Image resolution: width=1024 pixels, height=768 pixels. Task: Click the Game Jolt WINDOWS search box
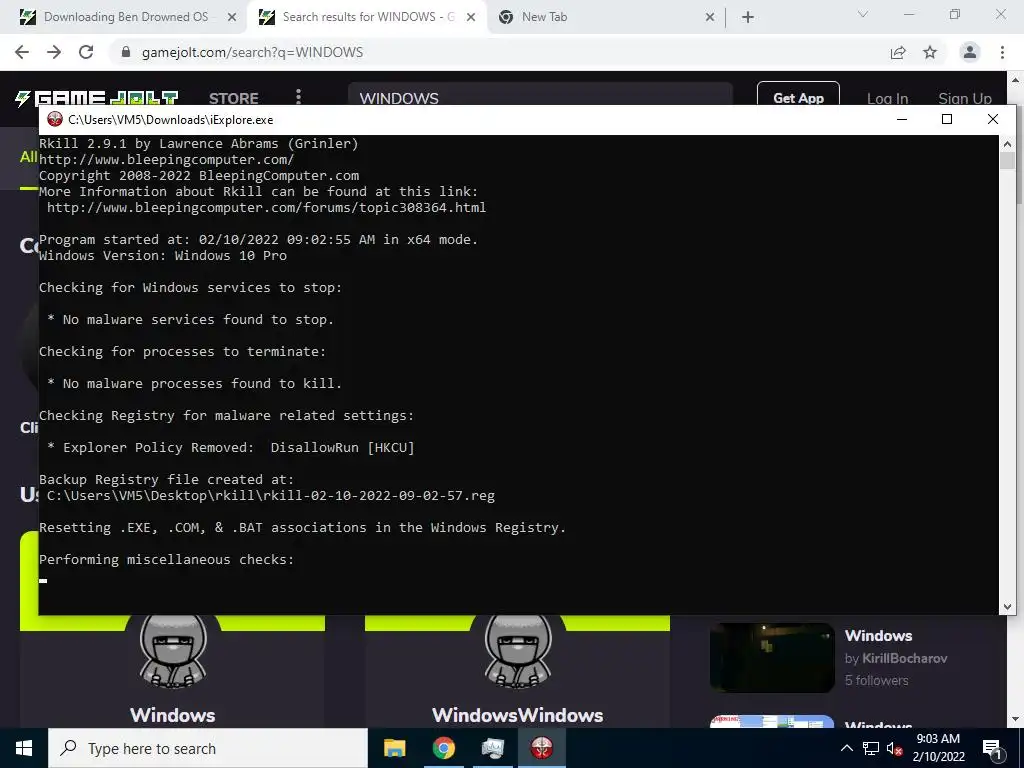point(540,95)
